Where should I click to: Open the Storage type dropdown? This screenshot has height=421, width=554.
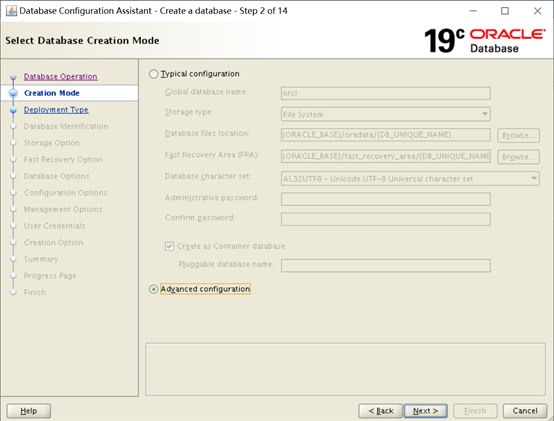pyautogui.click(x=385, y=114)
